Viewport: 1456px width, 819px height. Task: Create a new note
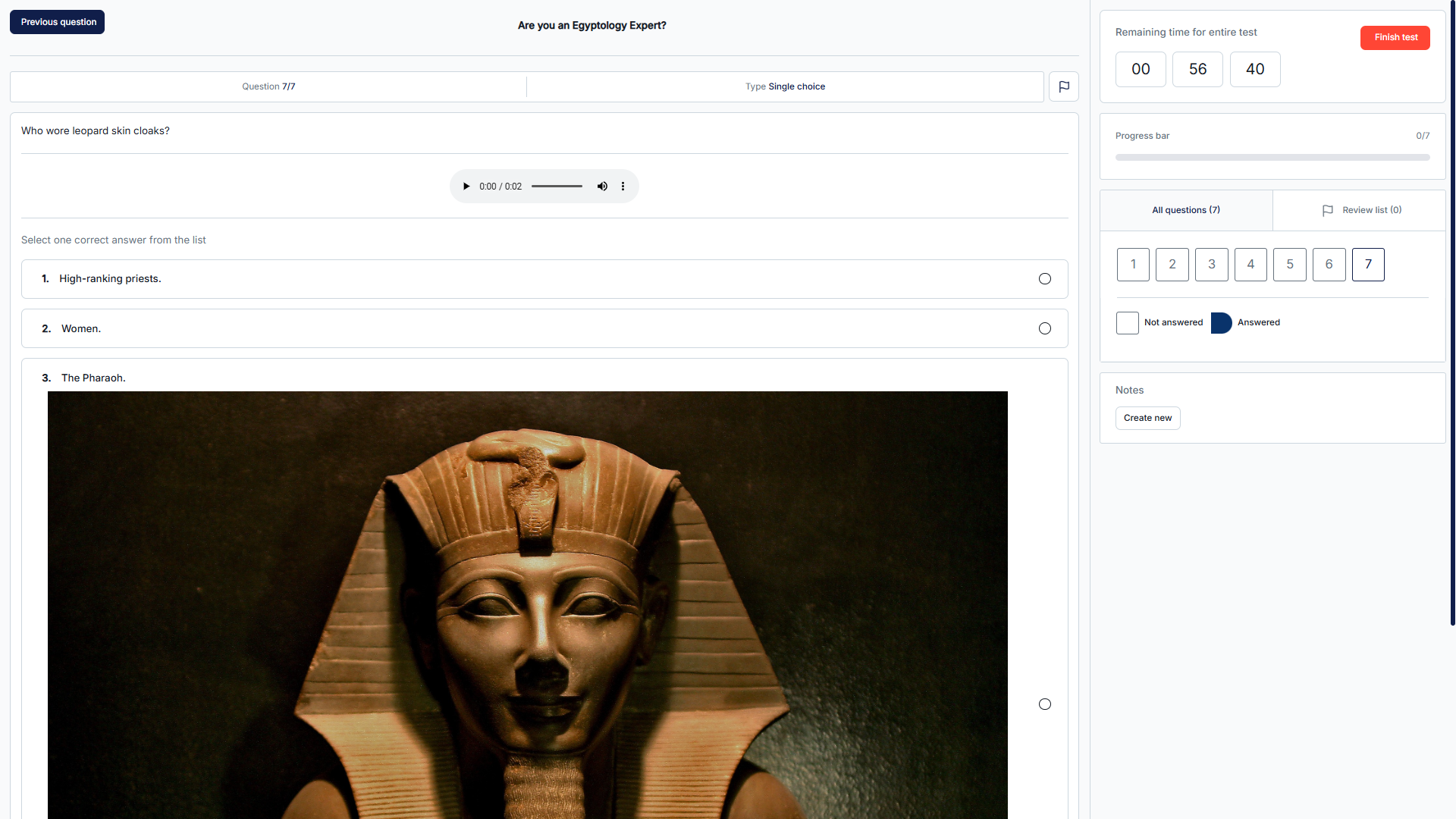coord(1147,418)
